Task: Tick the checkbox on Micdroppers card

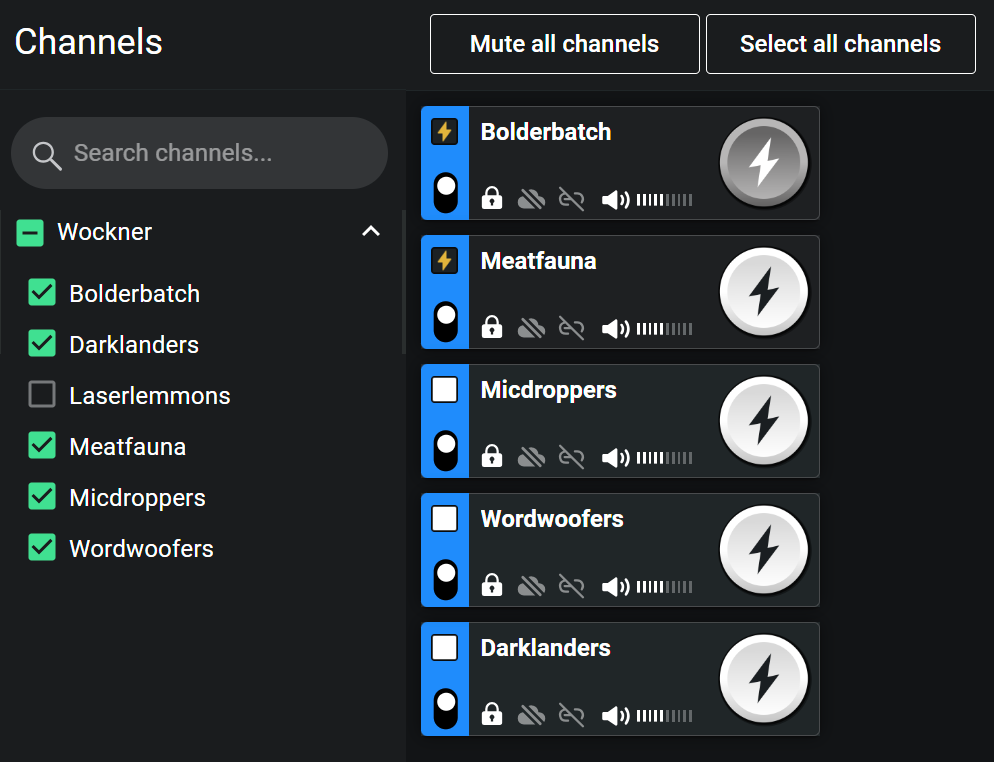Action: pyautogui.click(x=444, y=389)
